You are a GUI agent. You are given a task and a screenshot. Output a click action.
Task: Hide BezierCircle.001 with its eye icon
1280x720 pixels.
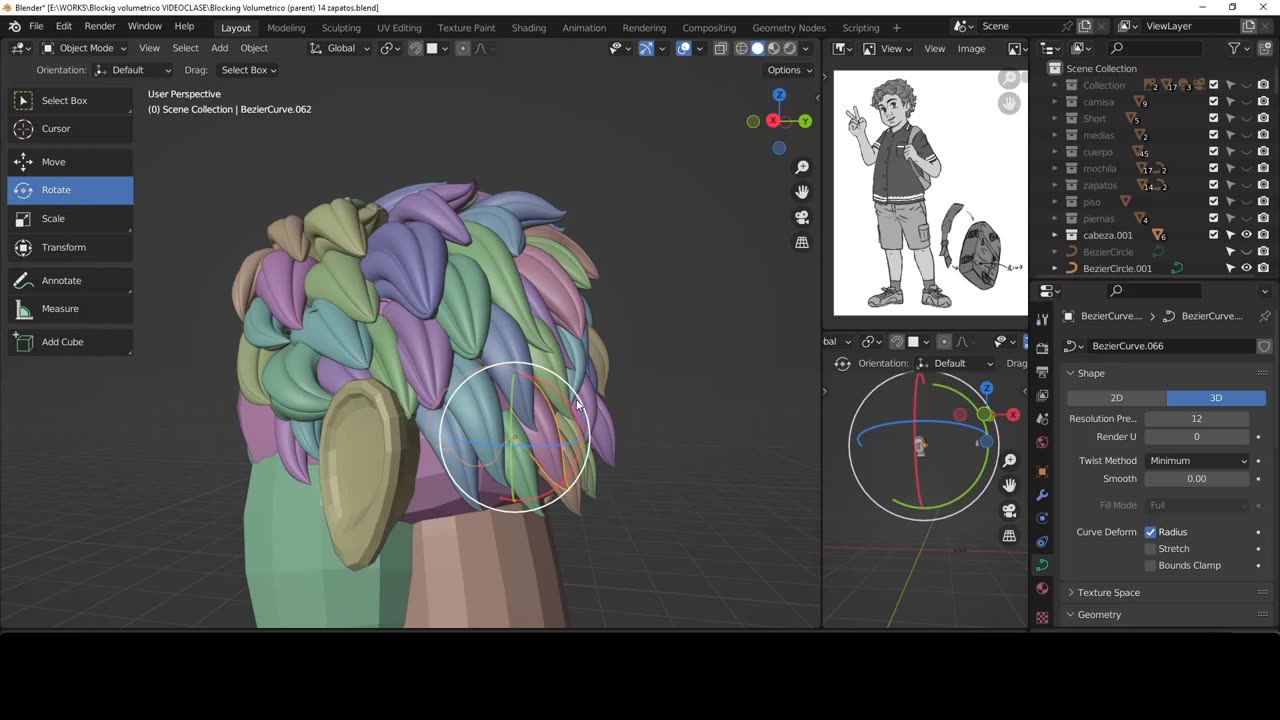[1247, 268]
